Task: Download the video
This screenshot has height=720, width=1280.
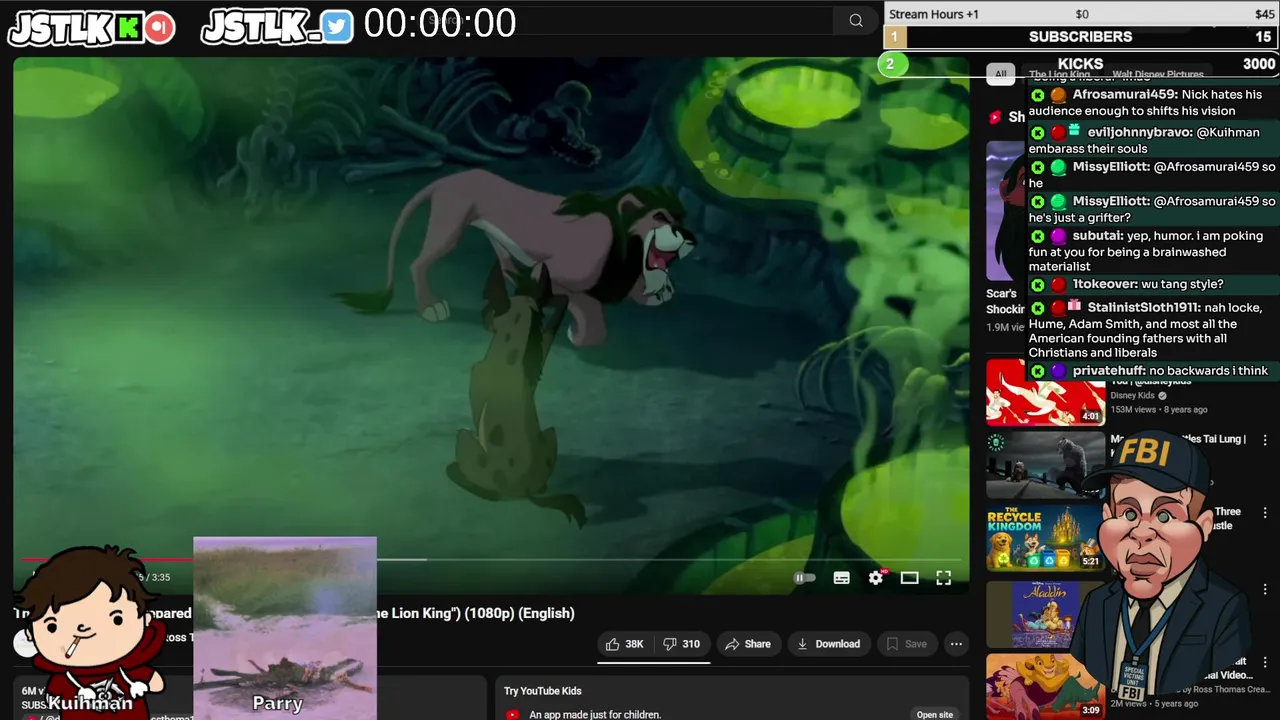Action: [828, 644]
